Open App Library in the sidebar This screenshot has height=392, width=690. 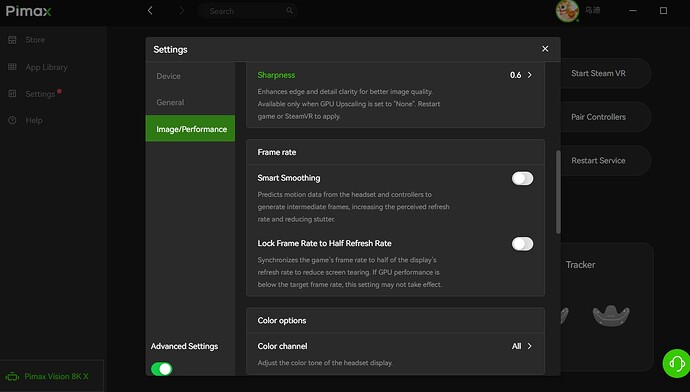46,67
